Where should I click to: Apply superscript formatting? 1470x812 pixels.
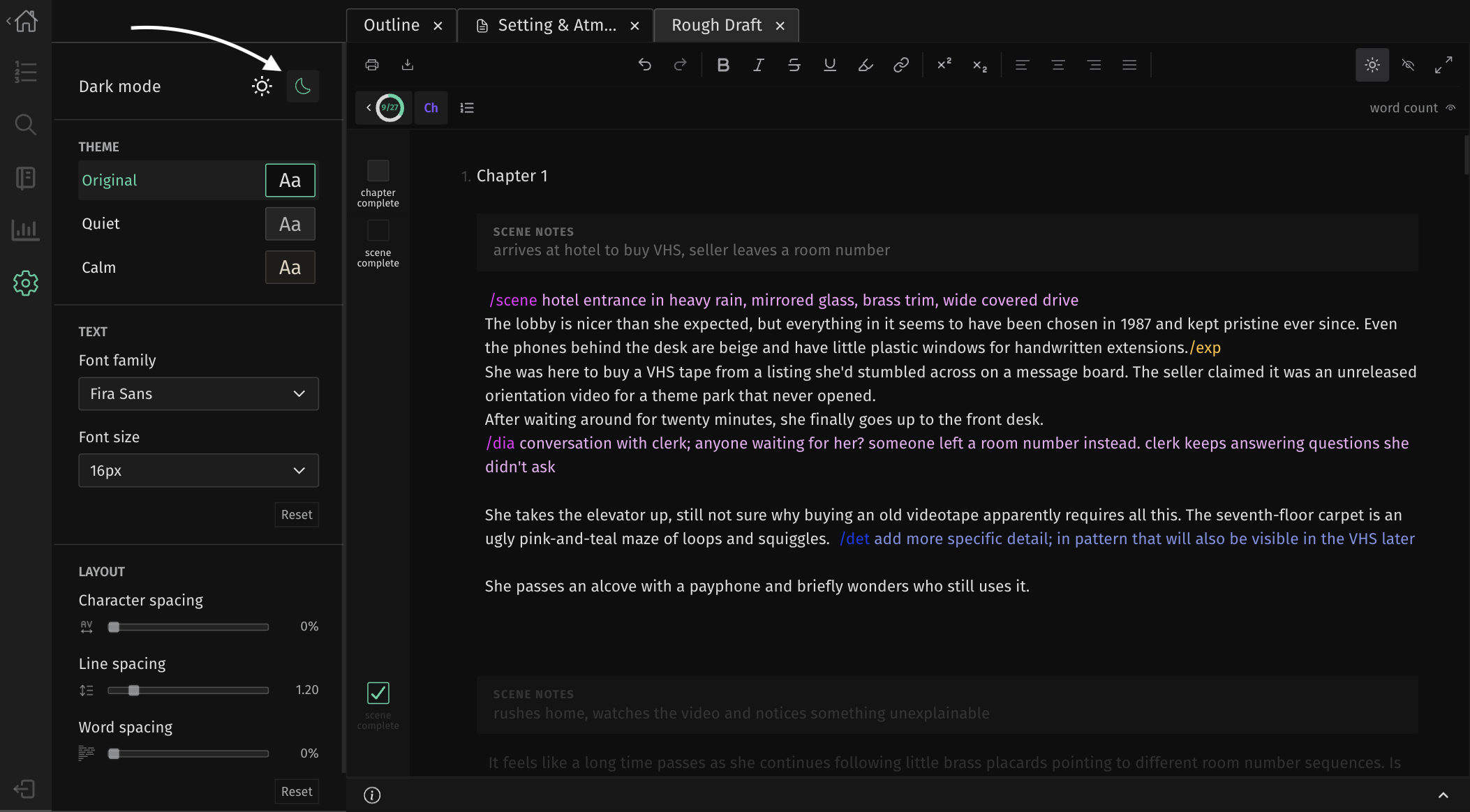coord(944,64)
